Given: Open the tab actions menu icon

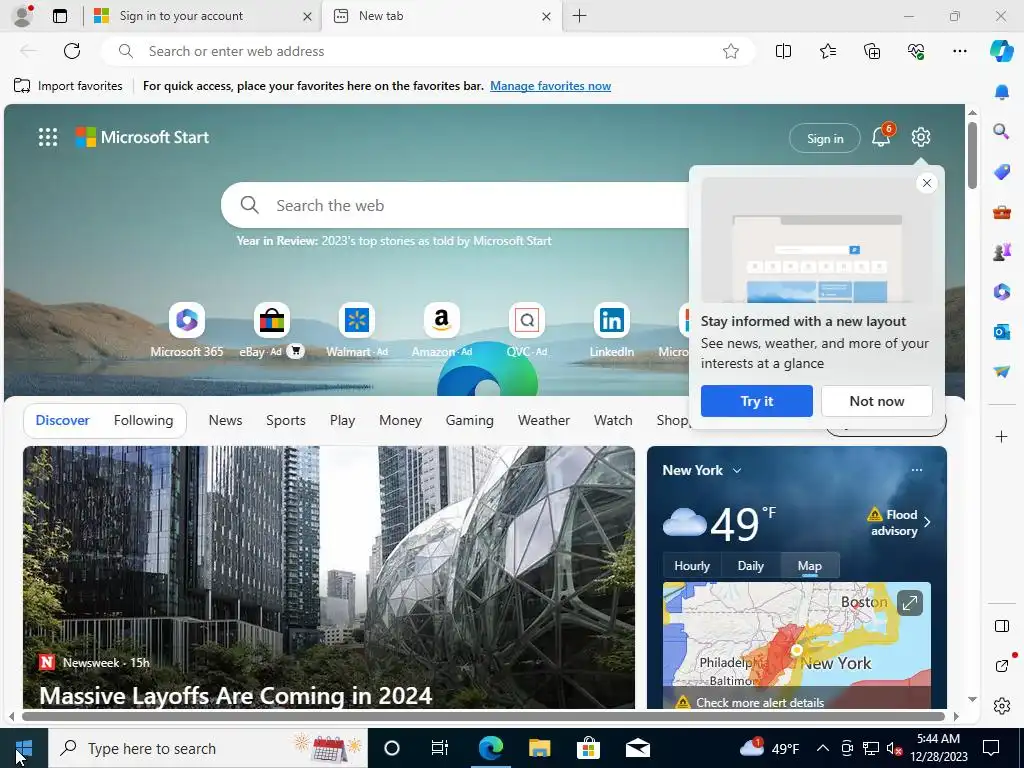Looking at the screenshot, I should tap(60, 16).
